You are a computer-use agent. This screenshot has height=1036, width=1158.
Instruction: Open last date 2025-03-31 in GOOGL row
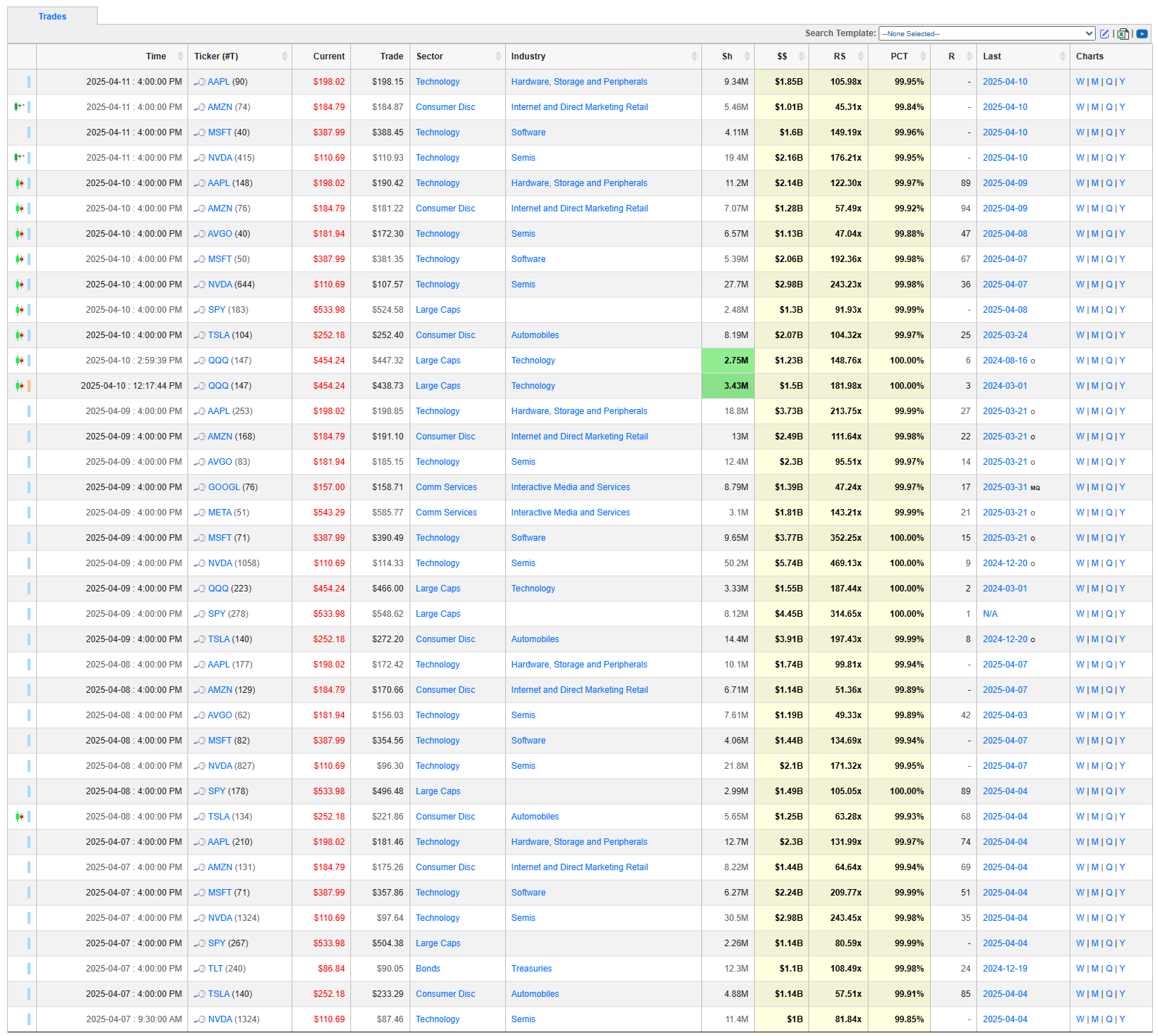(x=1005, y=487)
